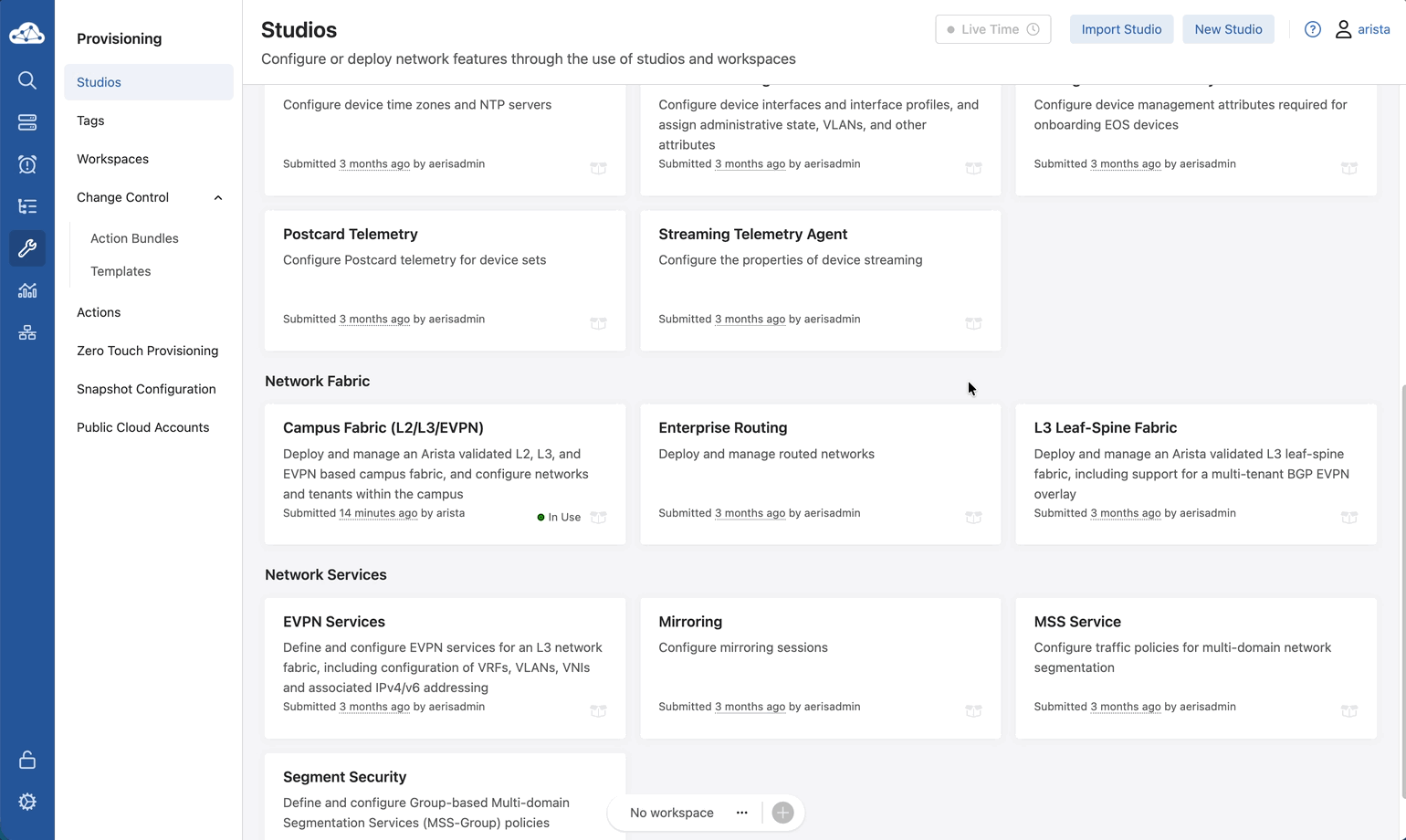Click the "Provisioning" sidebar heading
The height and width of the screenshot is (840, 1406).
(x=119, y=38)
